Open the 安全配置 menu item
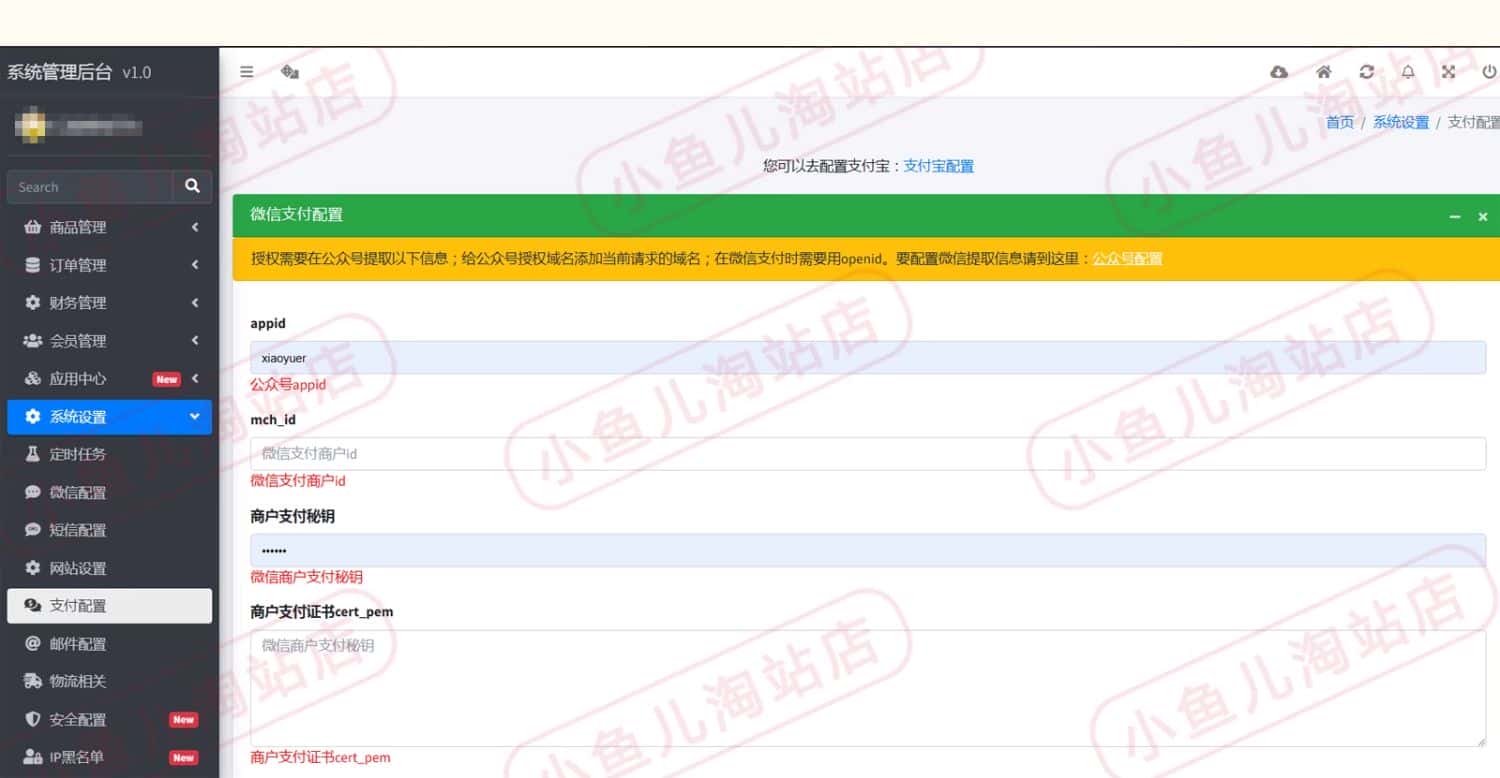This screenshot has width=1500, height=778. [109, 720]
